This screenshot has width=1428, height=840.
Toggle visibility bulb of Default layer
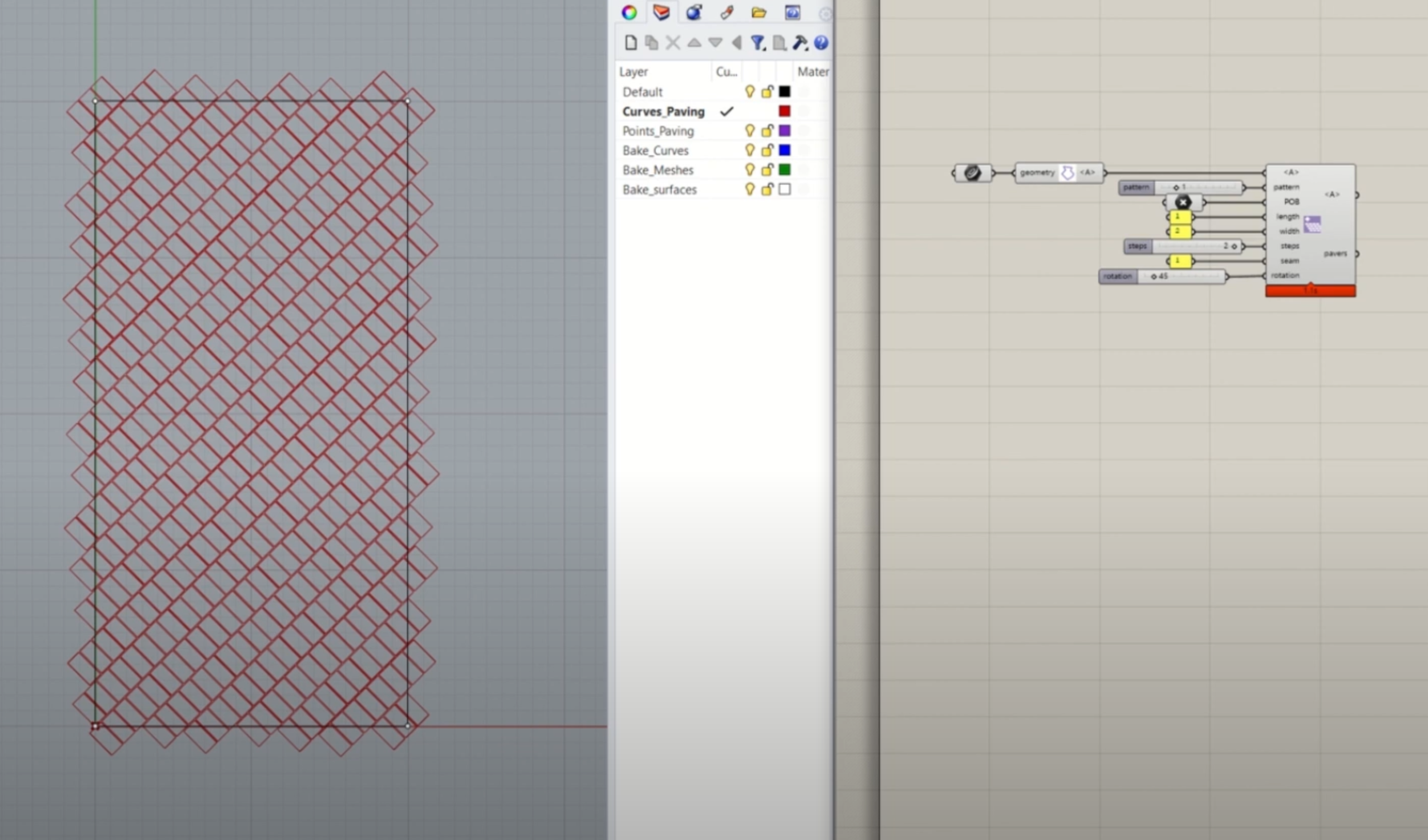749,91
